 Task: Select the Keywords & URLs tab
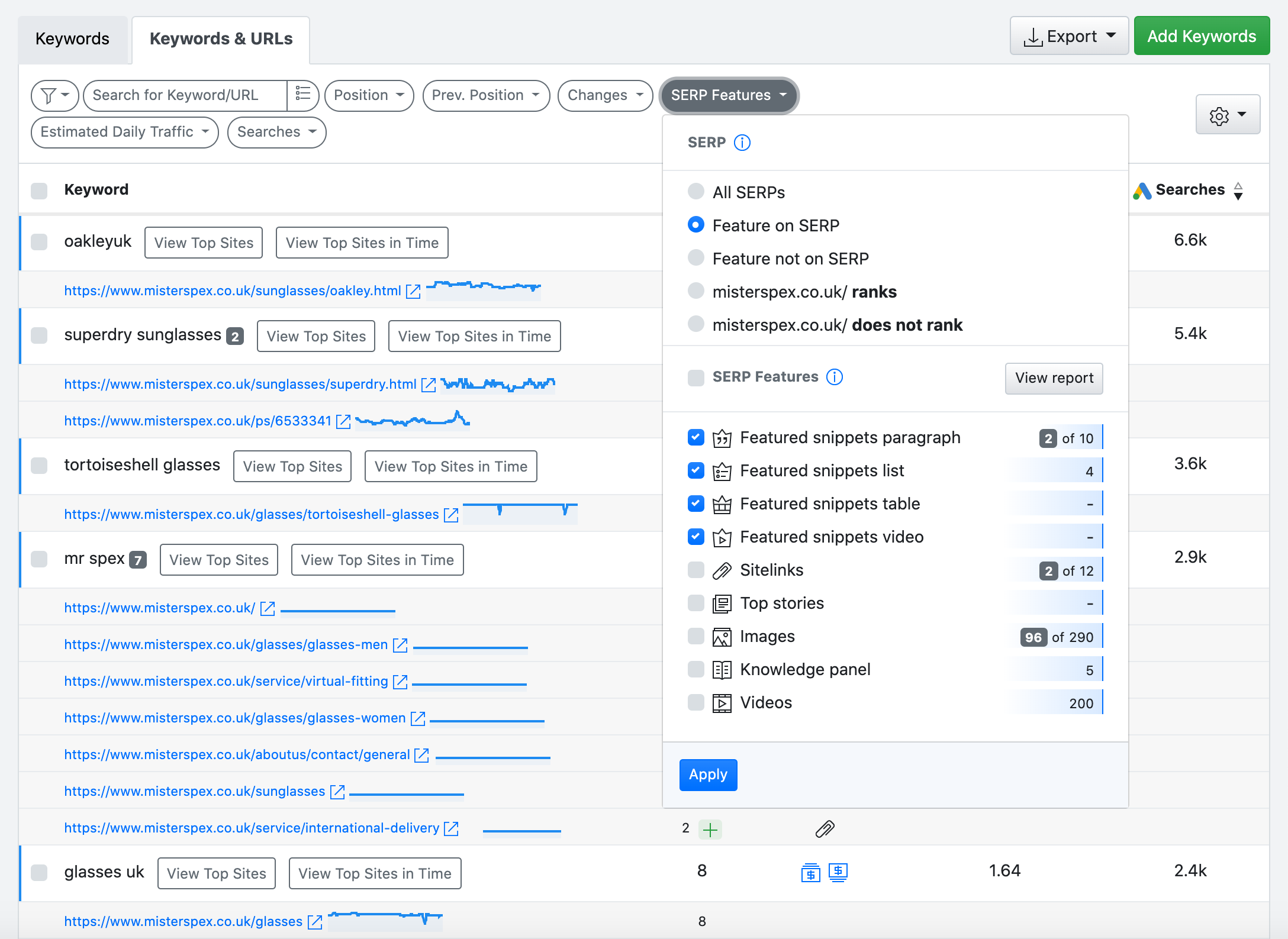[x=221, y=39]
